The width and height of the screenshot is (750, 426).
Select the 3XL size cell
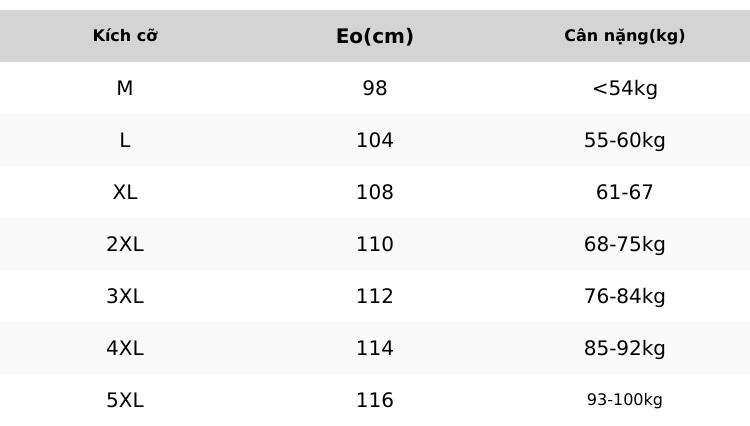click(125, 296)
